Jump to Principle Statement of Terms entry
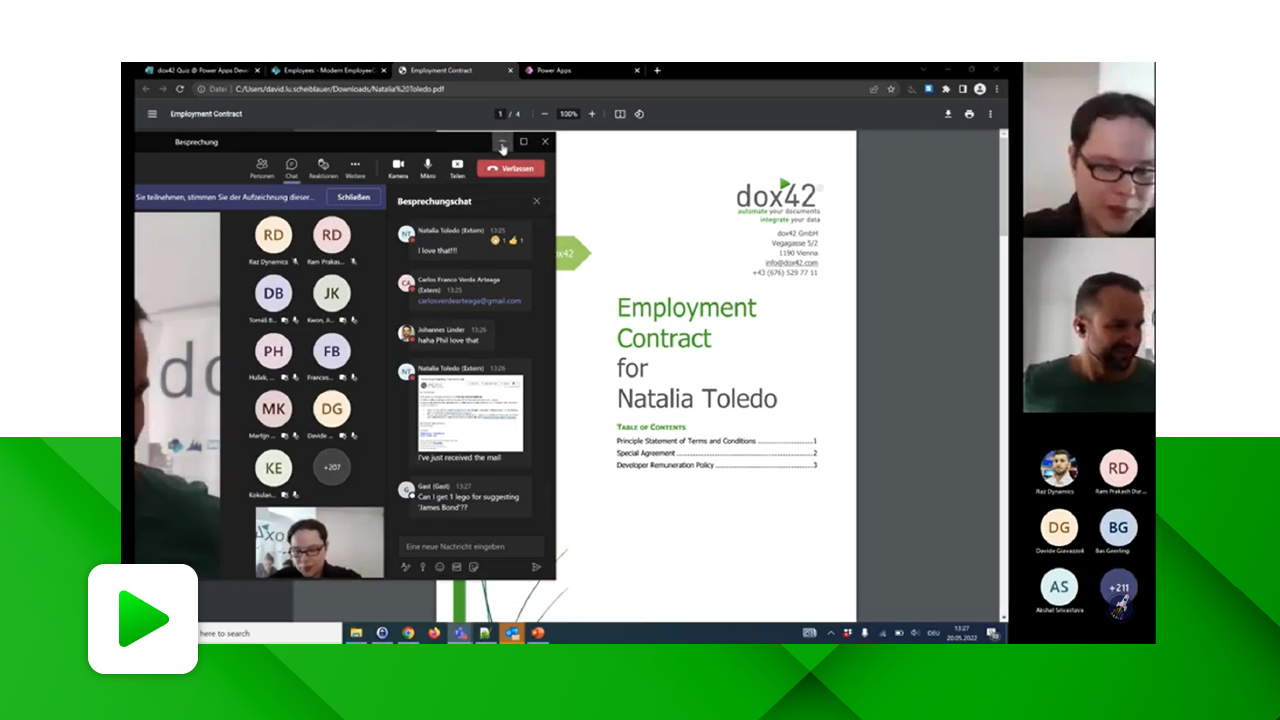 tap(717, 441)
